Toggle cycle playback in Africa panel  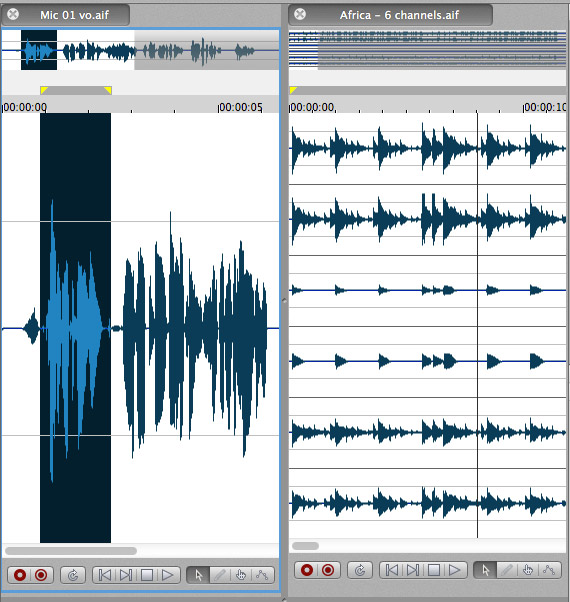click(360, 570)
